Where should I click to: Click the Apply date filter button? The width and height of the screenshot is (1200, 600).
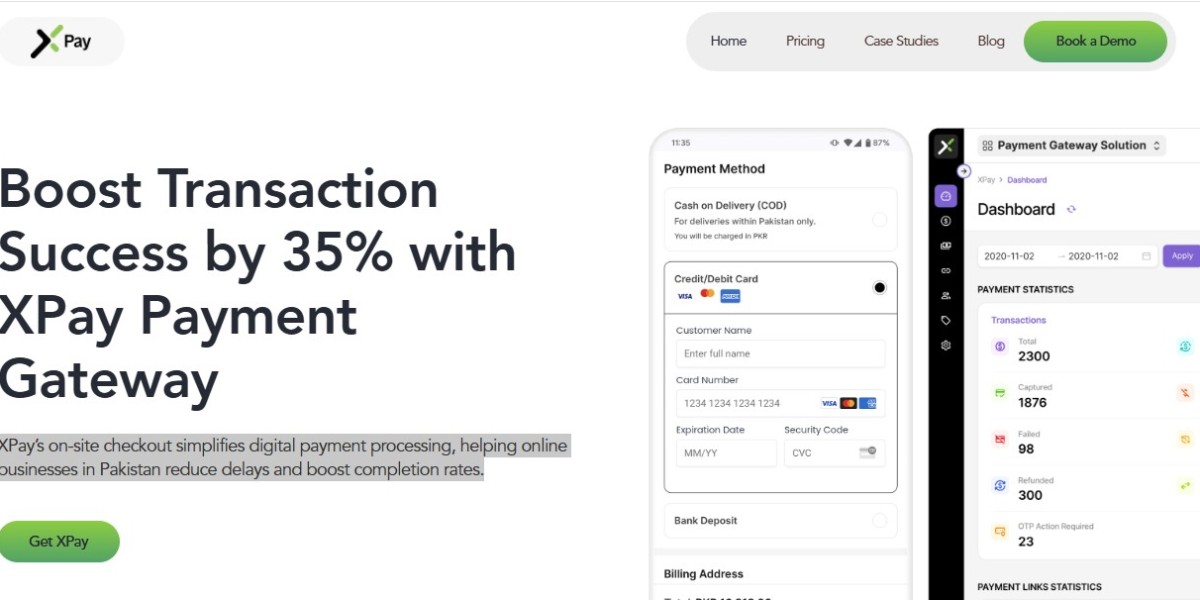tap(1182, 256)
